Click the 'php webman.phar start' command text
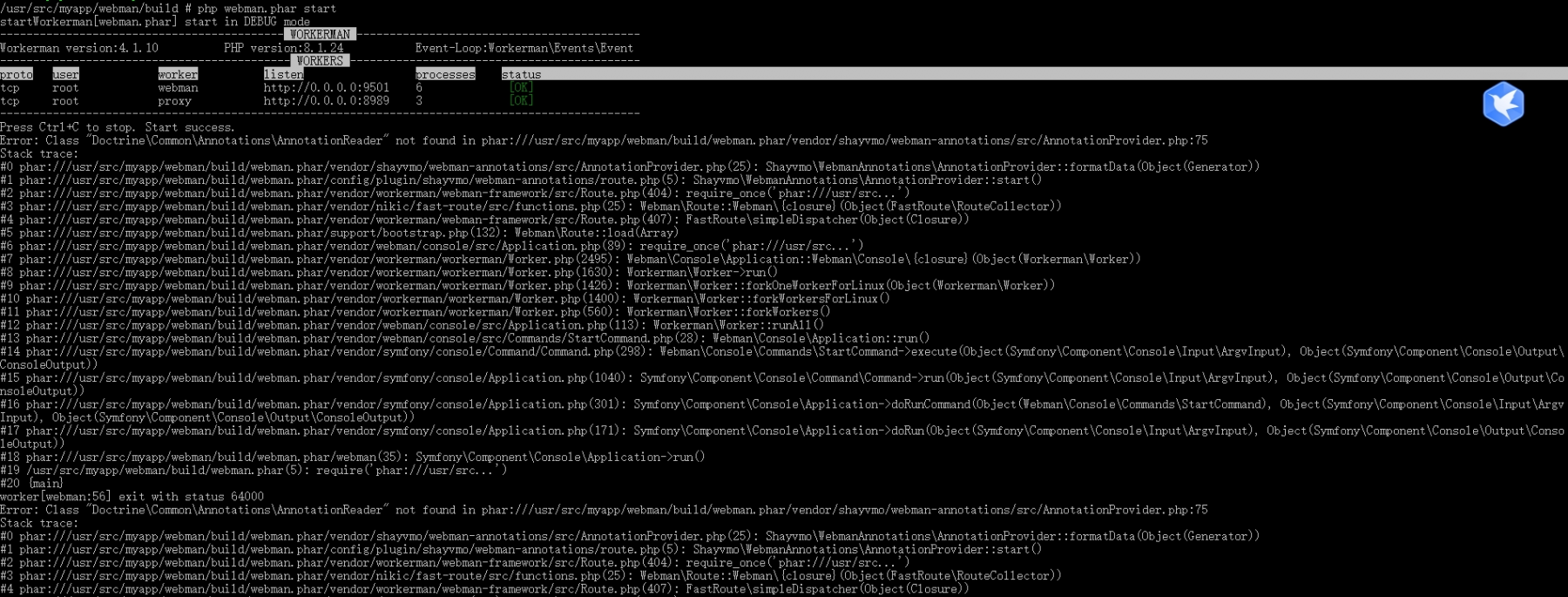 pos(267,9)
